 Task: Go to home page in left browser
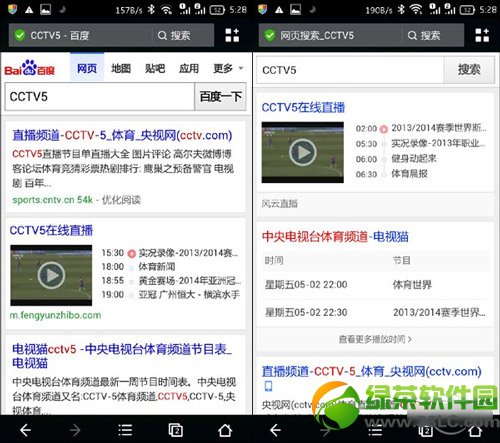point(225,430)
